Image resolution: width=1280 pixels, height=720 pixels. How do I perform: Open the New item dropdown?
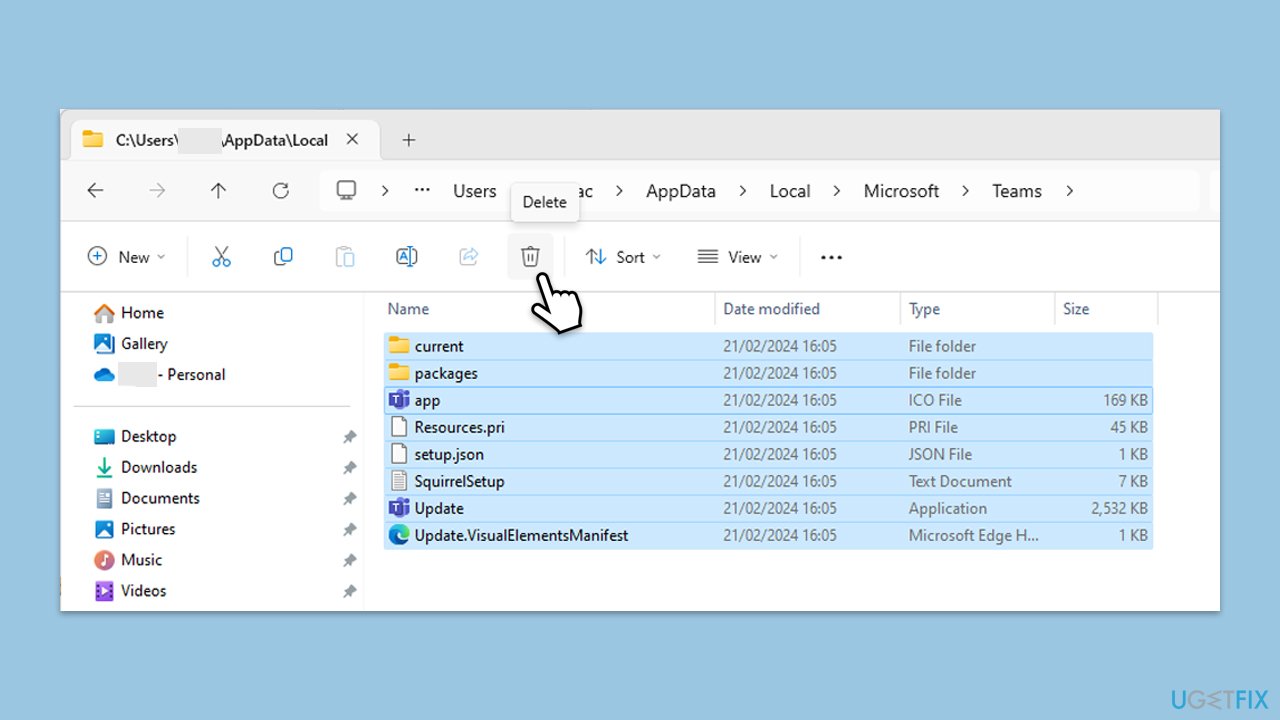pyautogui.click(x=126, y=257)
